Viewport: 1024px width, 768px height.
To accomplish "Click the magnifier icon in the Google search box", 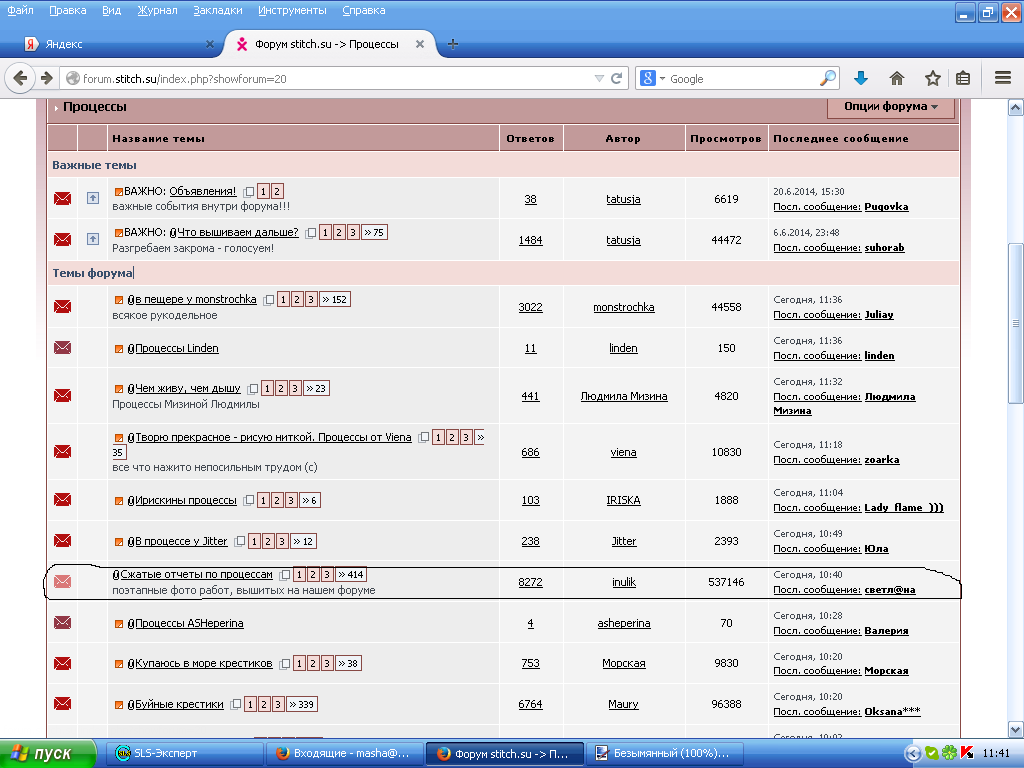I will (828, 78).
